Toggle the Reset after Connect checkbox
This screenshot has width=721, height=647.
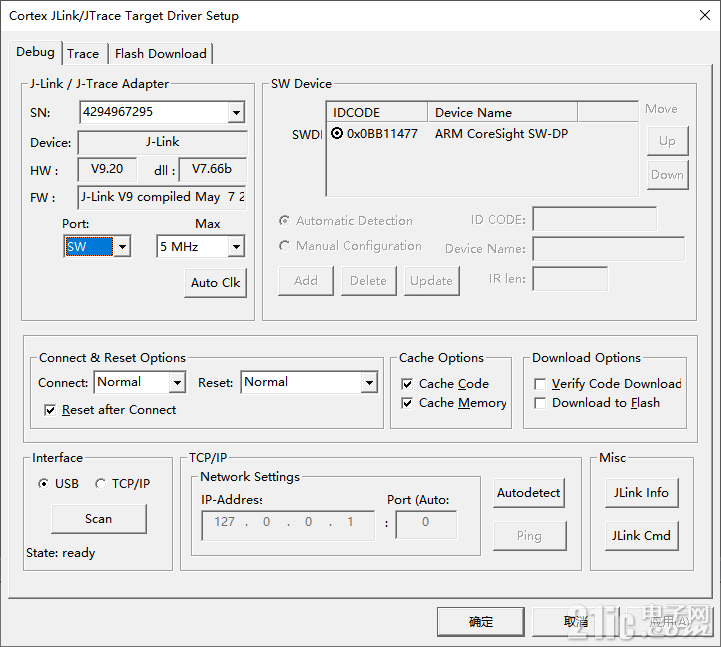(x=50, y=410)
